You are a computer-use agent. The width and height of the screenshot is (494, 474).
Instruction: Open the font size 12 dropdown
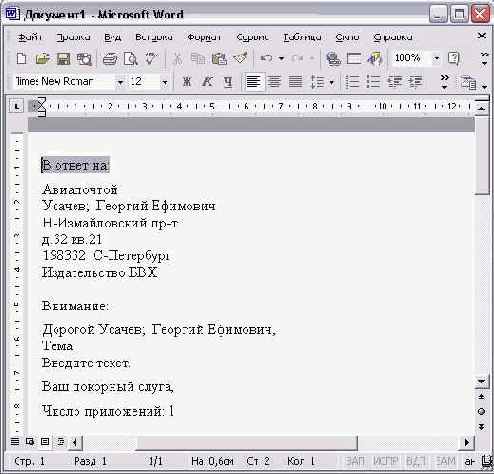pos(164,82)
